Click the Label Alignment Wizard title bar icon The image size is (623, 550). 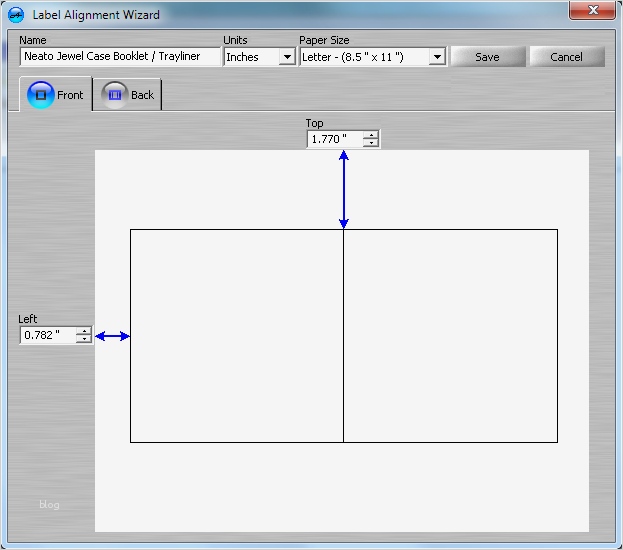click(16, 15)
